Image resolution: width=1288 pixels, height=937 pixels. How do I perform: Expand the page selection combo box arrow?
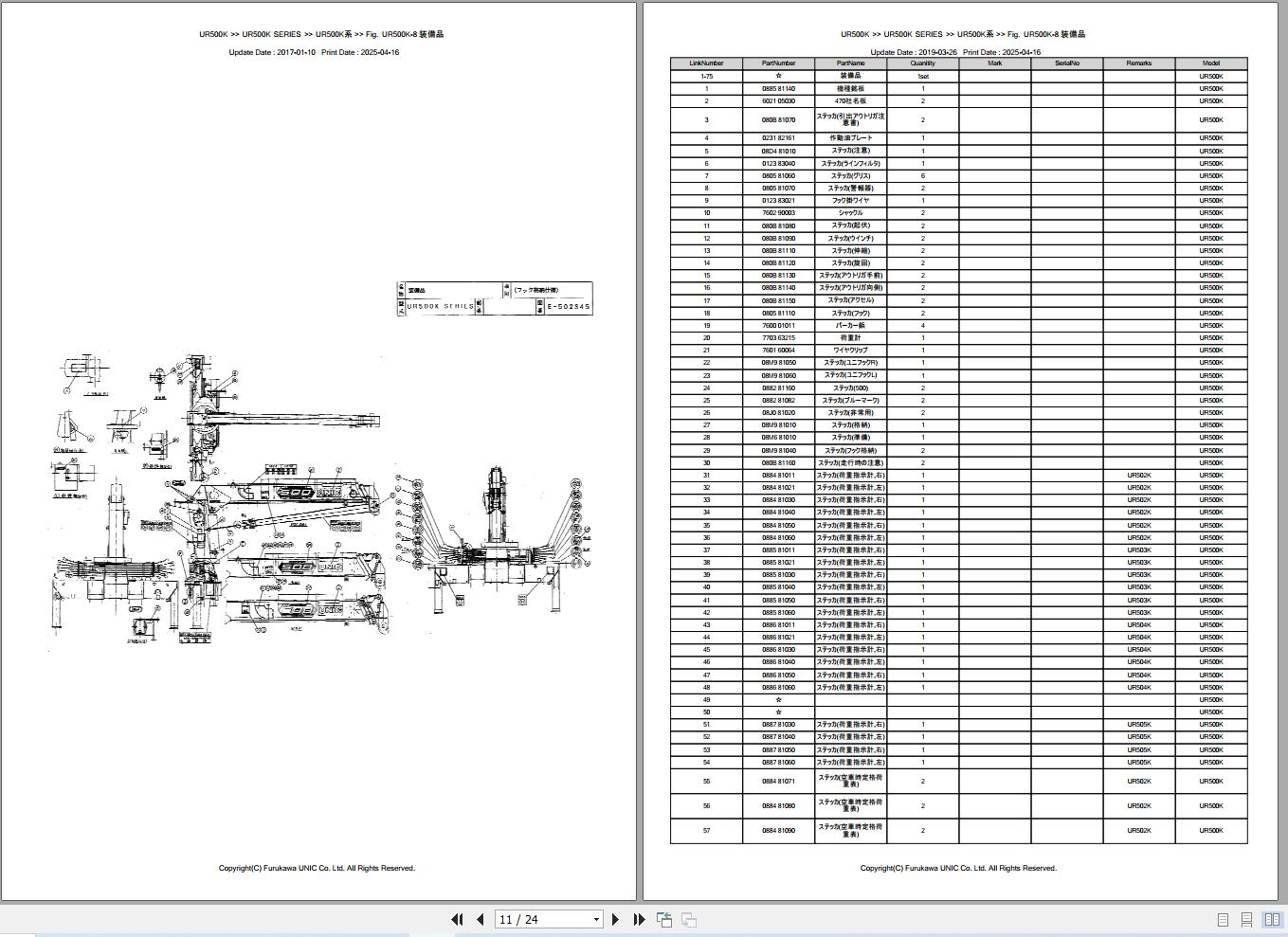pos(595,919)
